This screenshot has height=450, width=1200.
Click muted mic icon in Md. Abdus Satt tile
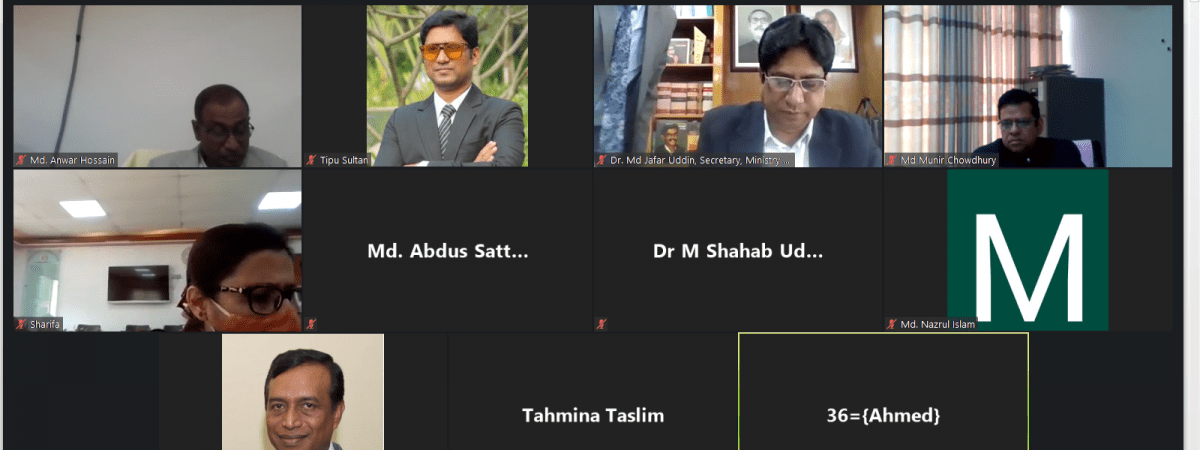pyautogui.click(x=311, y=324)
